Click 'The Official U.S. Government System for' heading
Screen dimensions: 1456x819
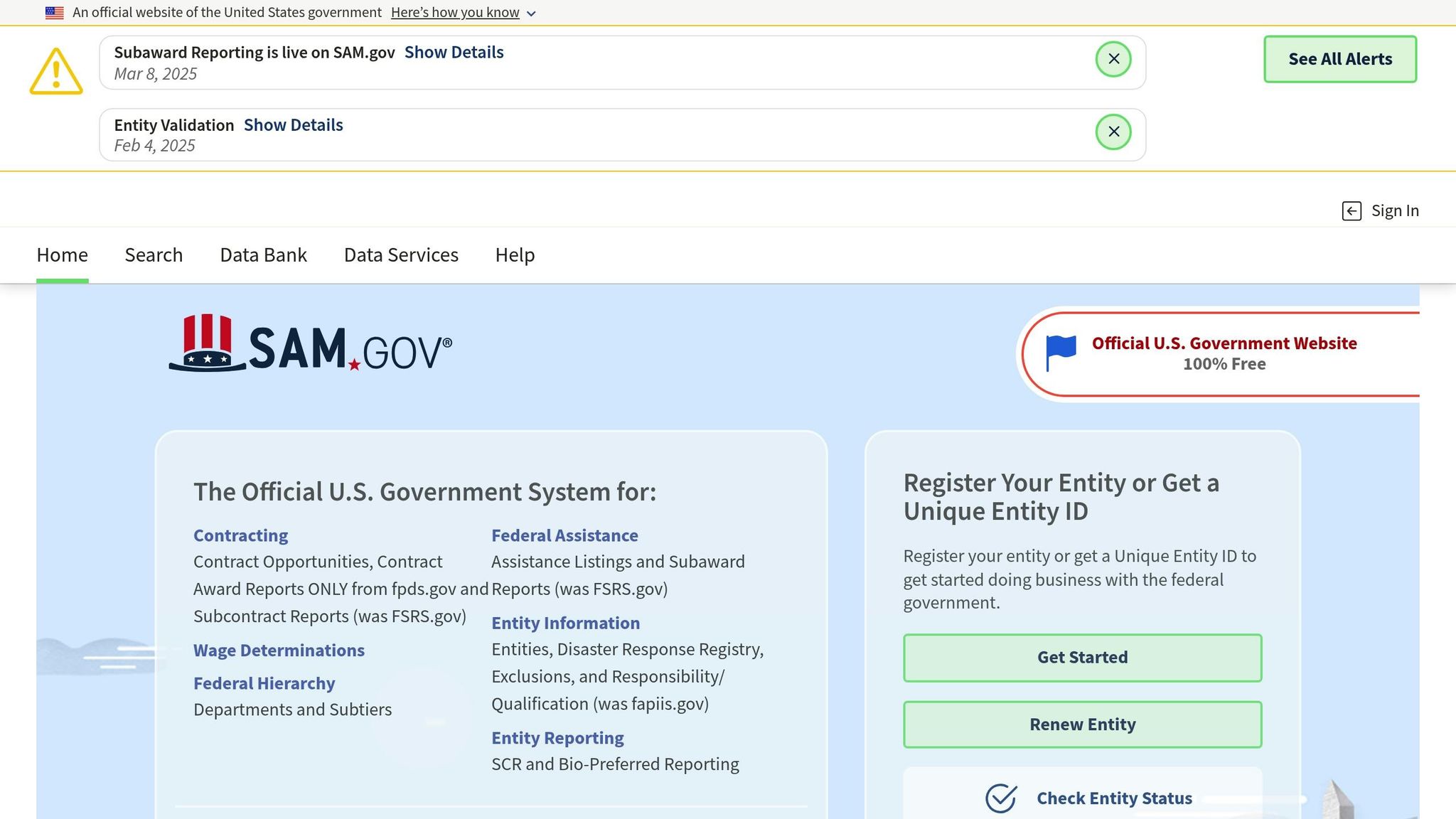424,492
